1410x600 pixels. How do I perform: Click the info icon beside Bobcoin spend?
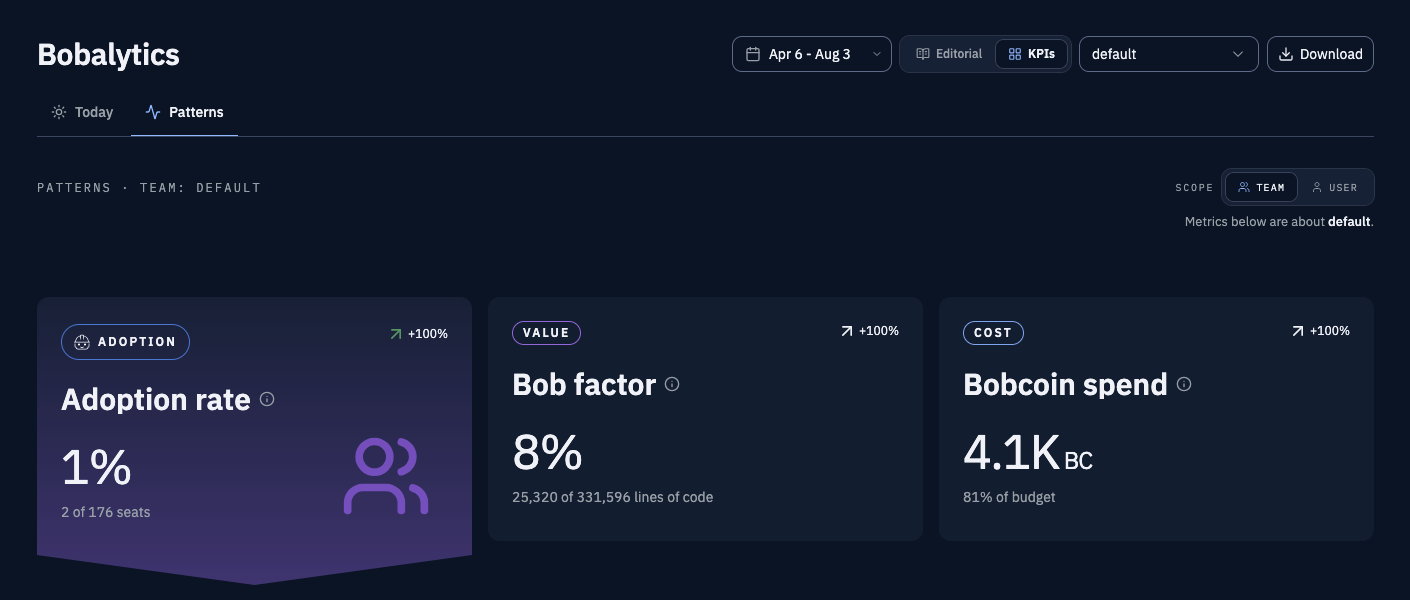(1184, 384)
